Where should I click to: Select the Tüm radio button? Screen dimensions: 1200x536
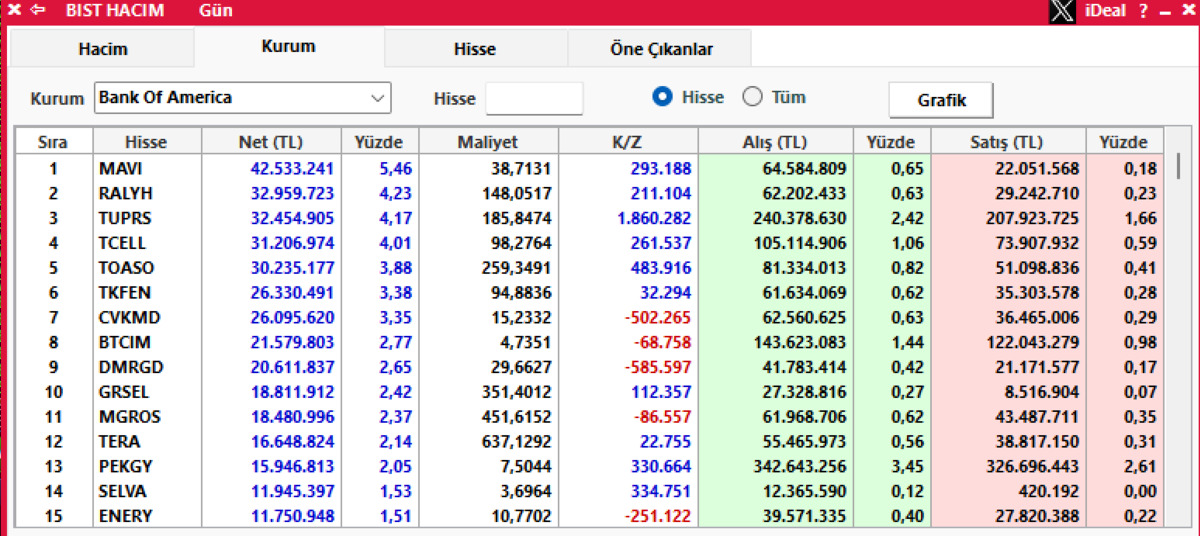752,97
